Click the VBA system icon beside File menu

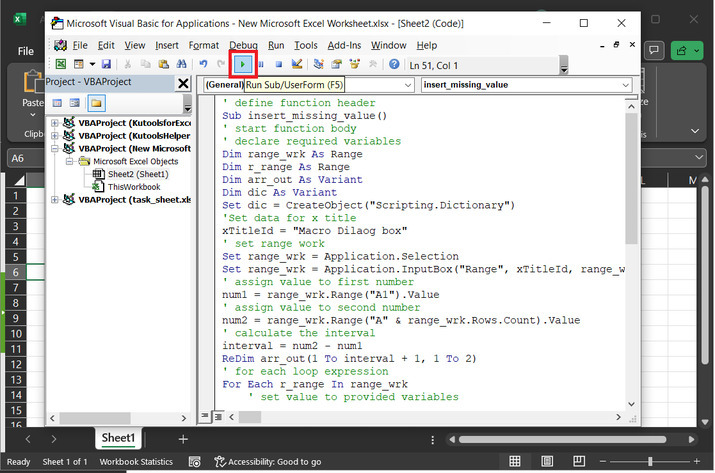tap(60, 45)
